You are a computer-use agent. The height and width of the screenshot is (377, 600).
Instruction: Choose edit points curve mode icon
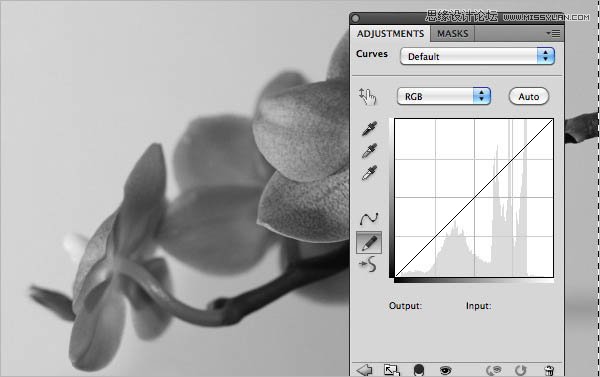368,219
